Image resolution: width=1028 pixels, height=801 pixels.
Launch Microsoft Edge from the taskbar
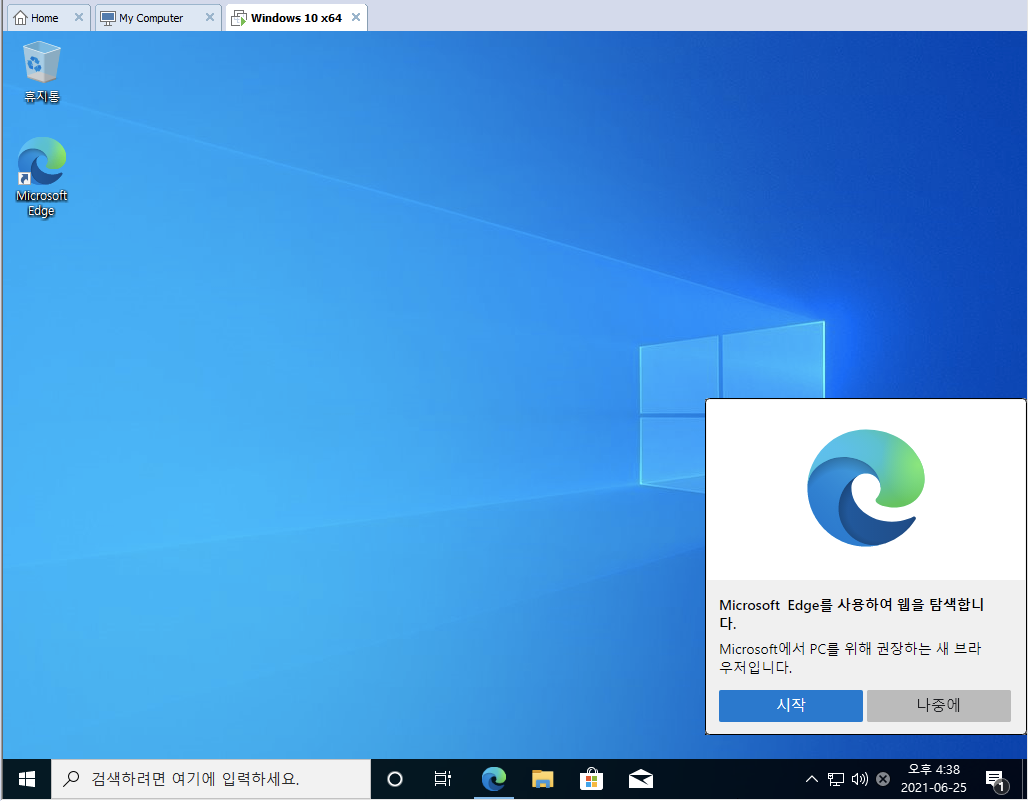click(x=494, y=779)
